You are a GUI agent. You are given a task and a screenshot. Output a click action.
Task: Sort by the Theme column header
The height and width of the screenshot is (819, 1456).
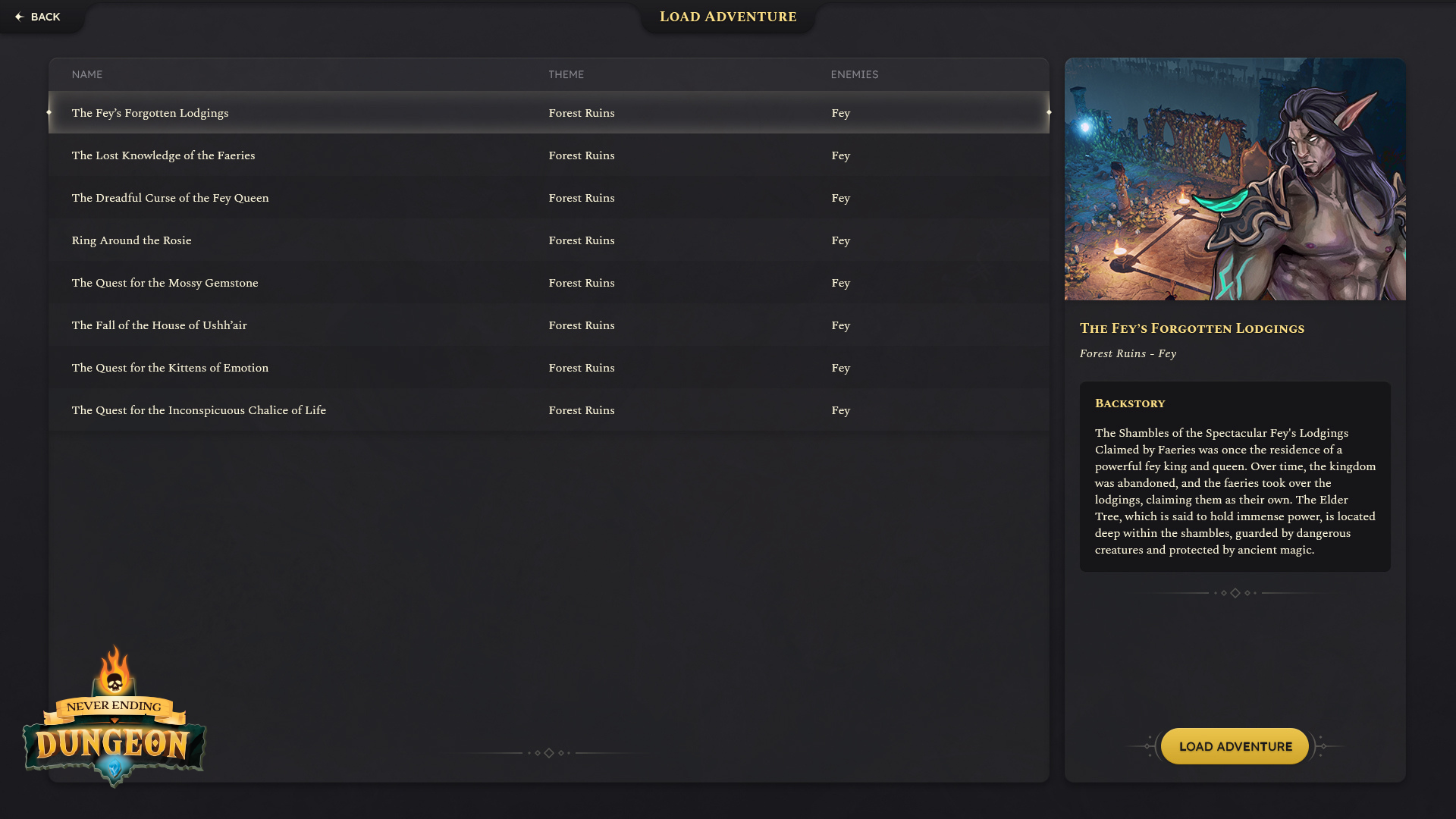[566, 74]
